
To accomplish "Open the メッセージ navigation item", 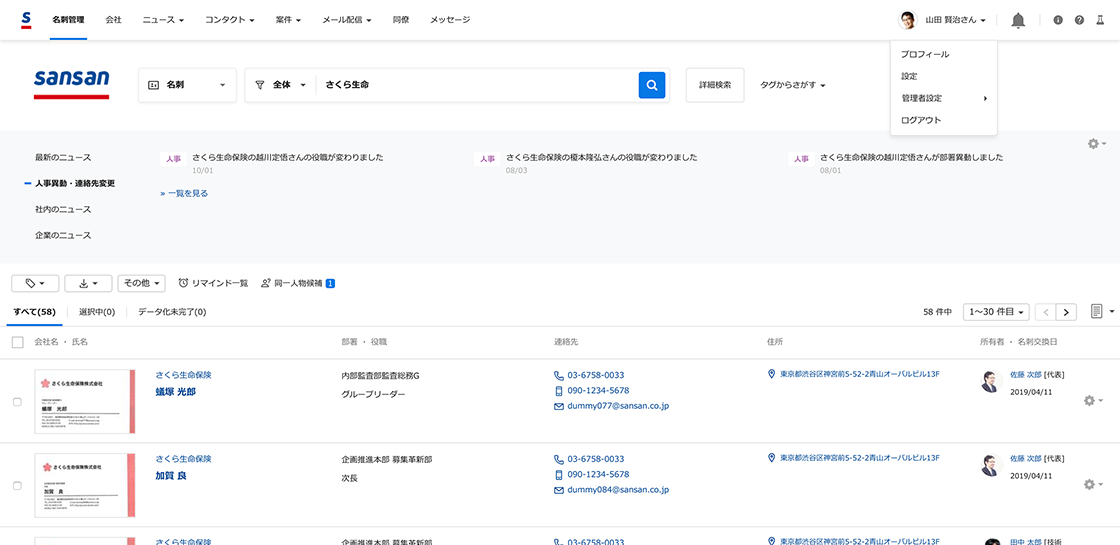I will point(450,20).
